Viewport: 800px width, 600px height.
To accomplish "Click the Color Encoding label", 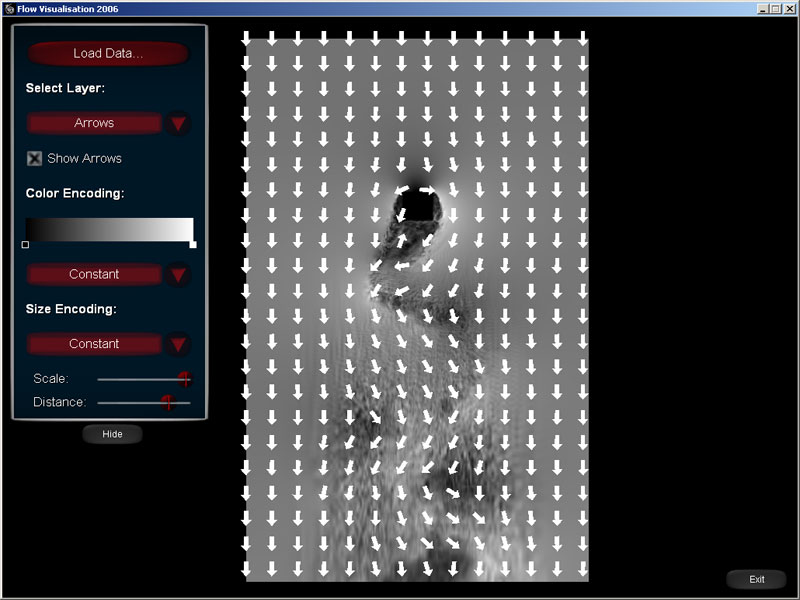I will click(75, 193).
